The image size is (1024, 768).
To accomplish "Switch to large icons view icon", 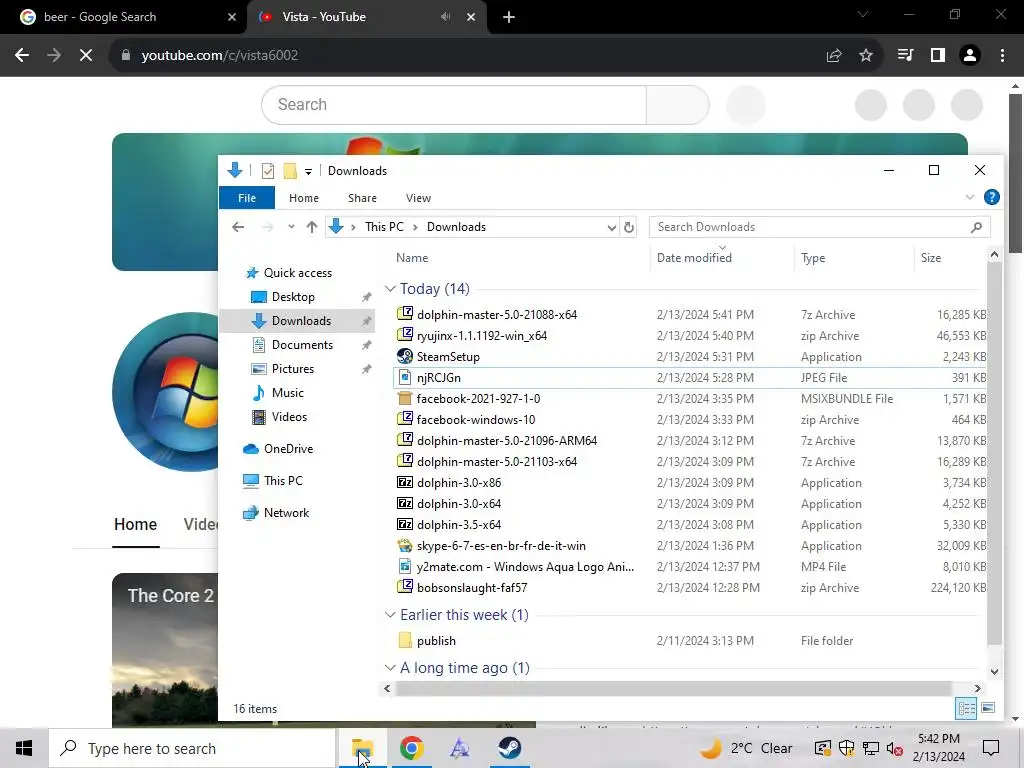I will click(988, 708).
